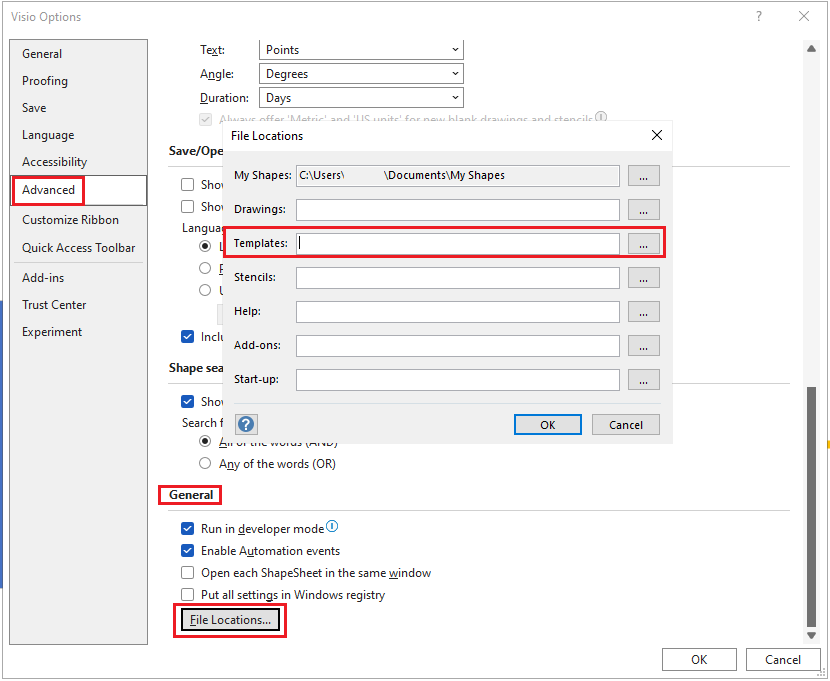The height and width of the screenshot is (681, 830).
Task: Select Any of the words (OR) radio
Action: coord(205,464)
